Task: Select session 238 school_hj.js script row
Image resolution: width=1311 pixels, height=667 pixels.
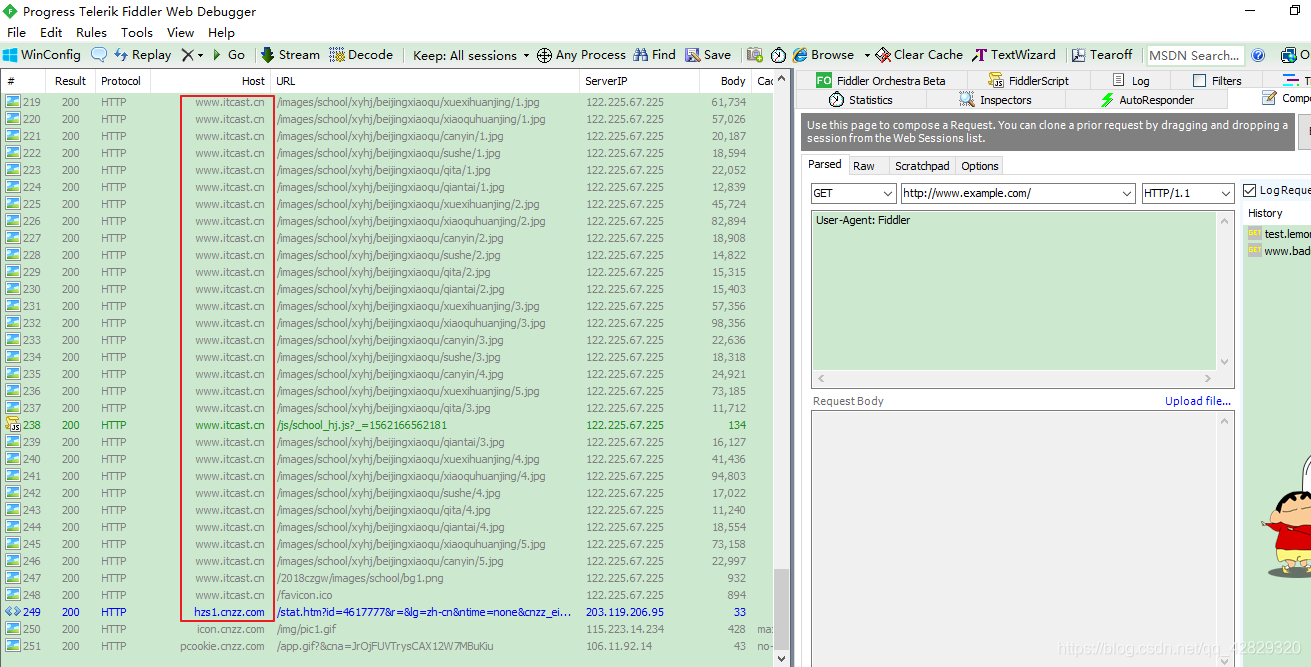Action: (388, 425)
